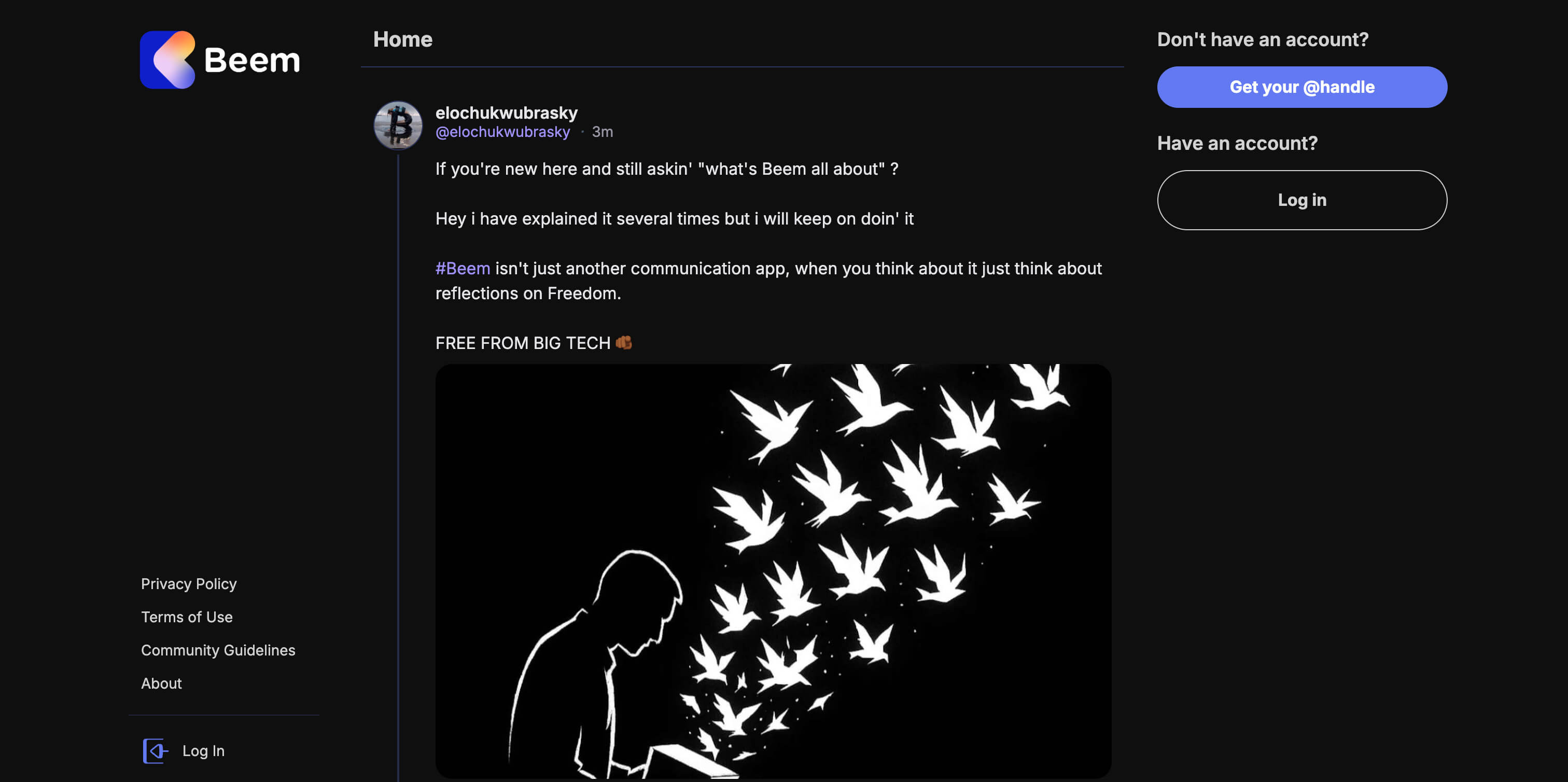Click the Beem logo icon
Screen dimensions: 1568x782
click(x=167, y=60)
